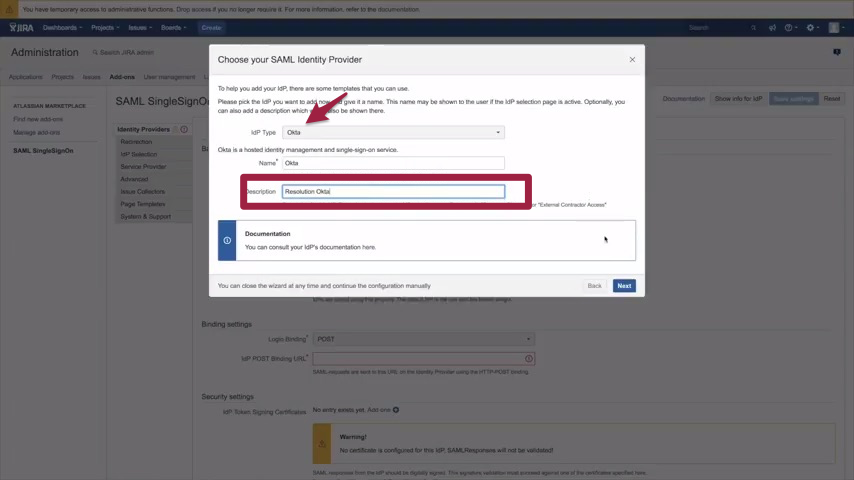Click the feedback icon below the user avatar

(x=837, y=52)
